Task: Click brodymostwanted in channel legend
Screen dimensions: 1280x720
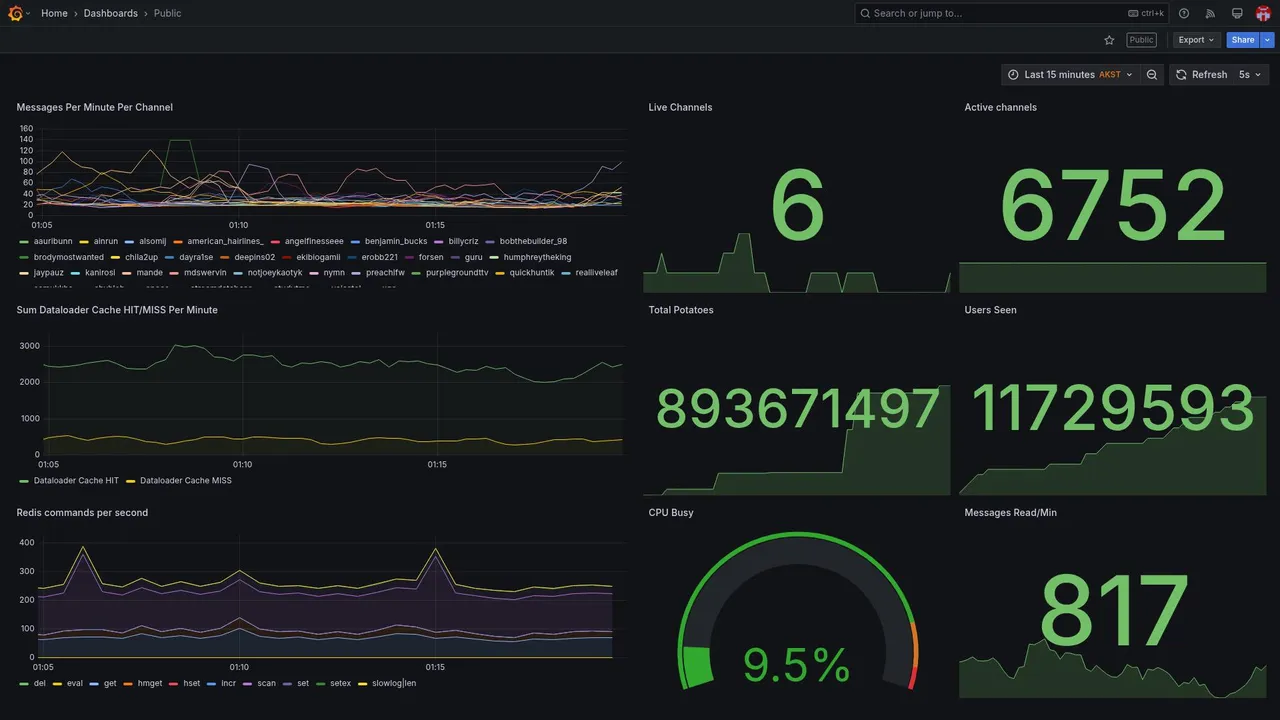Action: click(68, 257)
